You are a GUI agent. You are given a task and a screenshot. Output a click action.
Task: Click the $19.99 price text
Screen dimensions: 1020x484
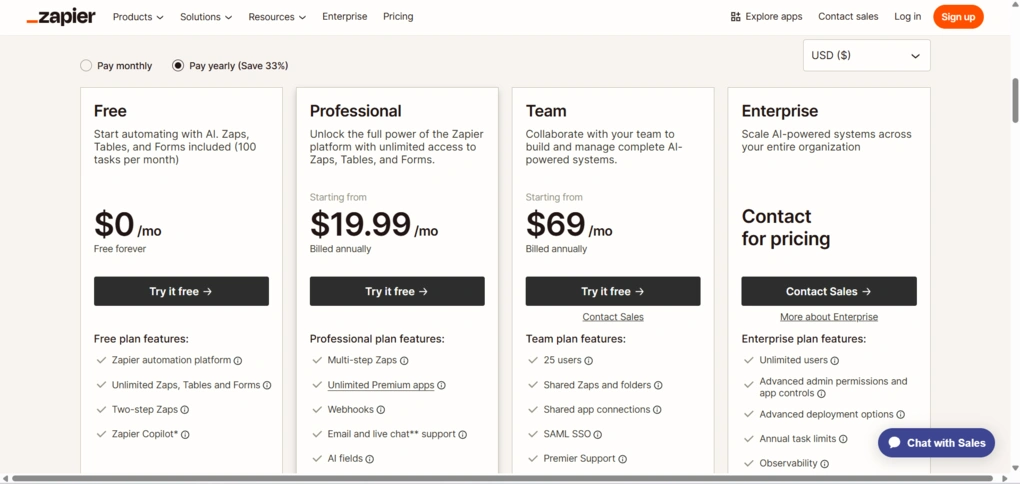coord(360,224)
